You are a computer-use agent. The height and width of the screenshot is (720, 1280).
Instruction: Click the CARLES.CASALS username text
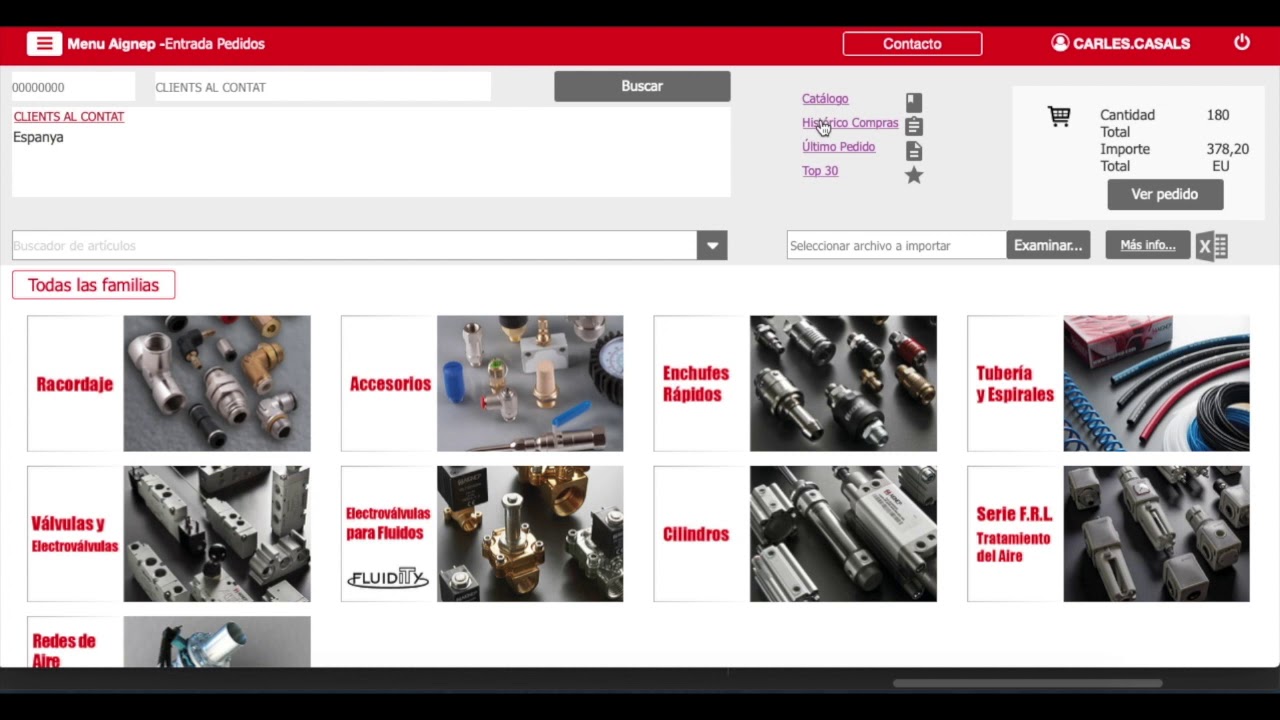point(1131,44)
